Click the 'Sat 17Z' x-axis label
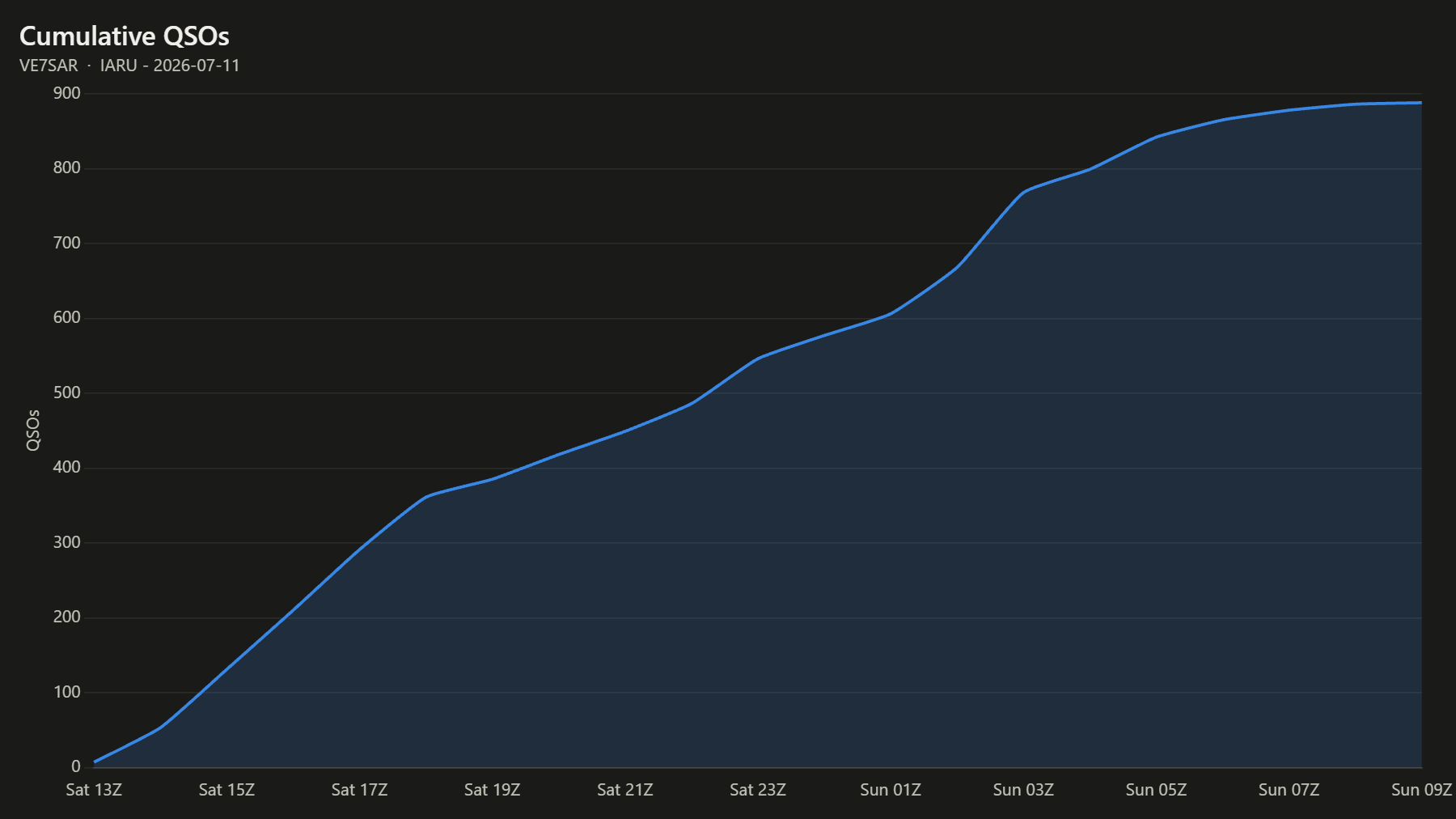 tap(359, 790)
